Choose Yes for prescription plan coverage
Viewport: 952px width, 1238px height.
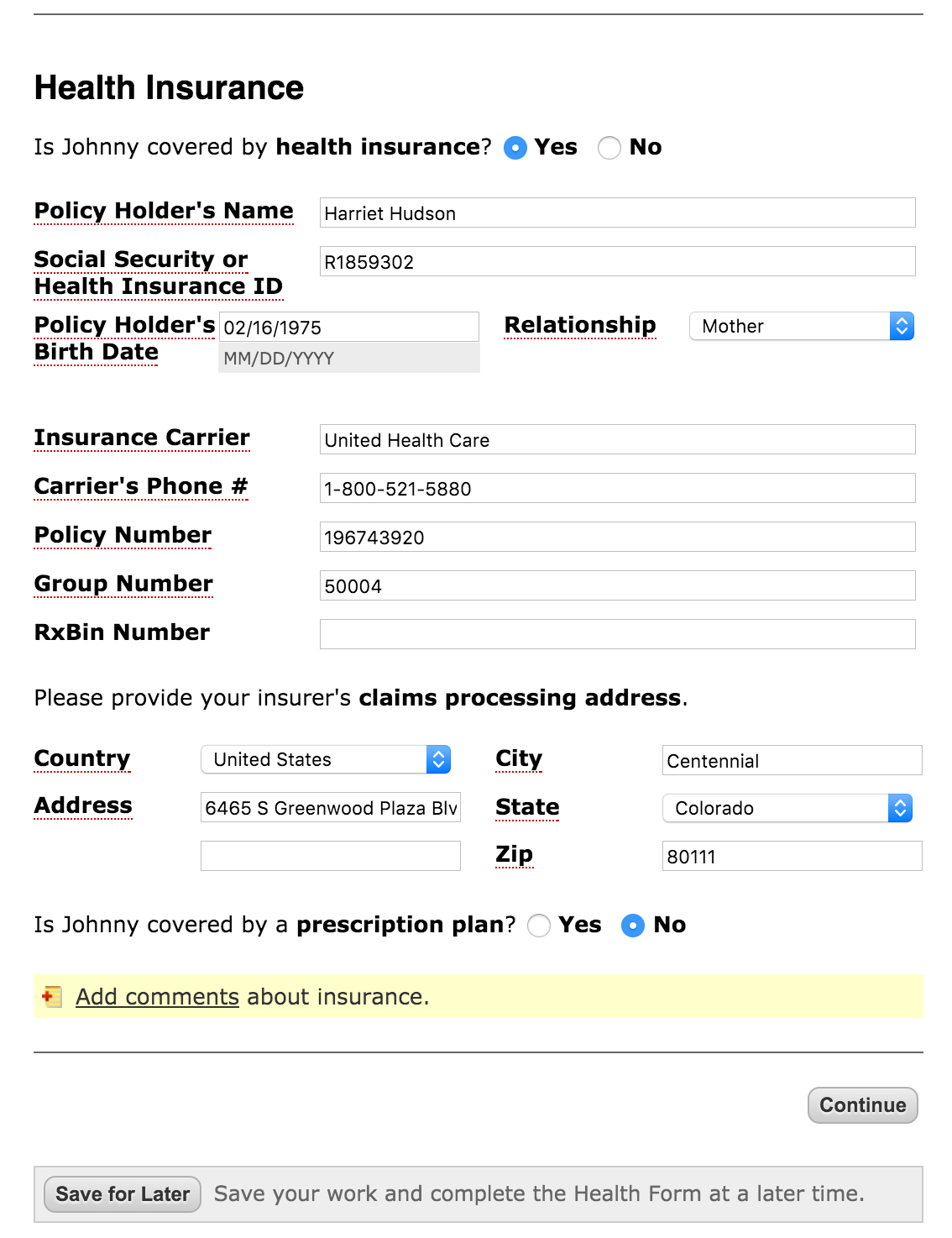coord(539,926)
